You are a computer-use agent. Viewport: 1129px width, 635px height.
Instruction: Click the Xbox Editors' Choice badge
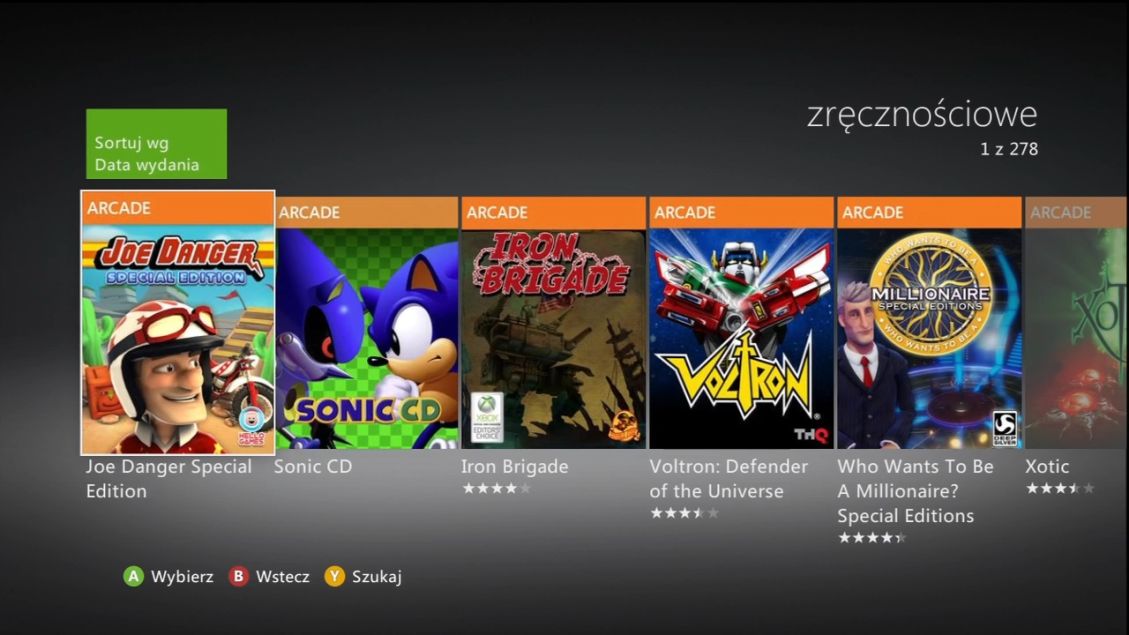pyautogui.click(x=487, y=417)
